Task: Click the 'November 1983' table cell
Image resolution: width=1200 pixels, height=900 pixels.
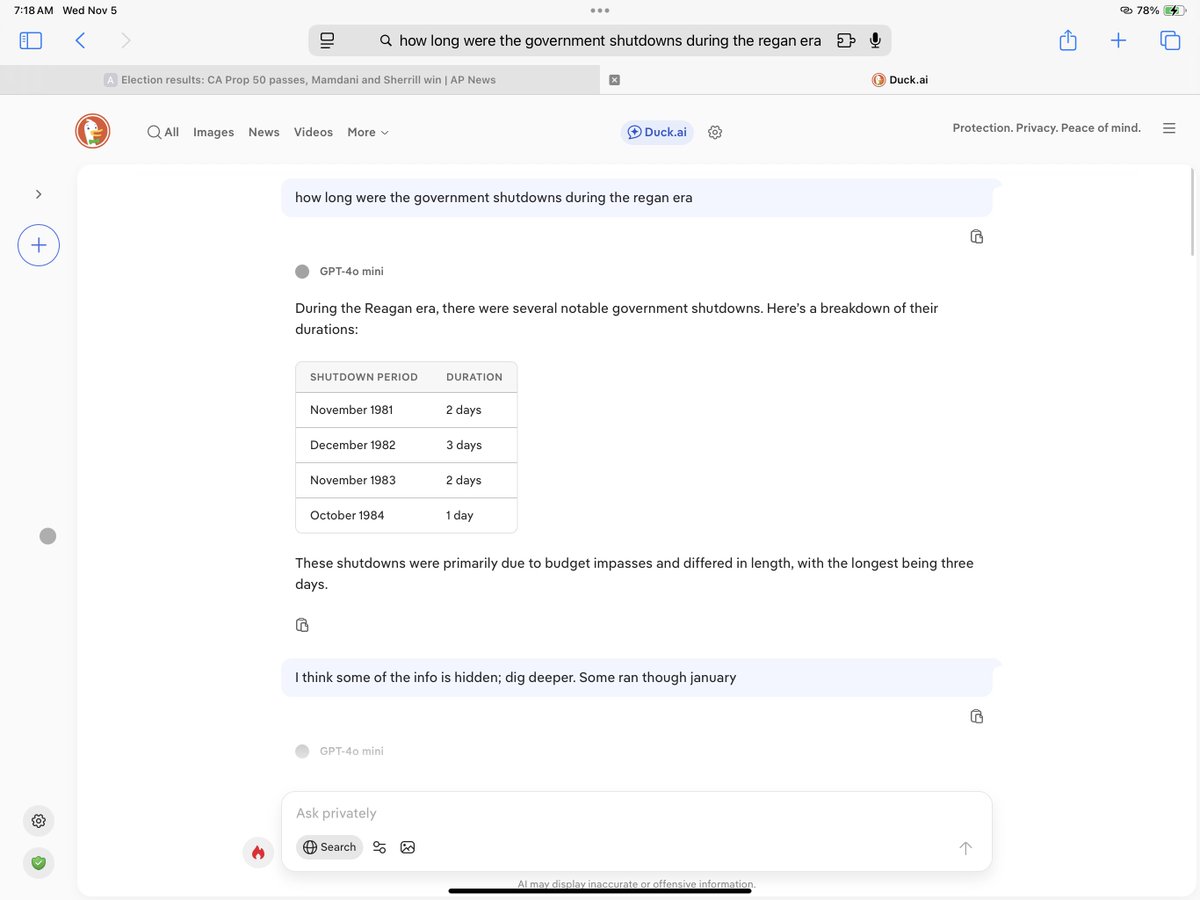Action: tap(352, 480)
